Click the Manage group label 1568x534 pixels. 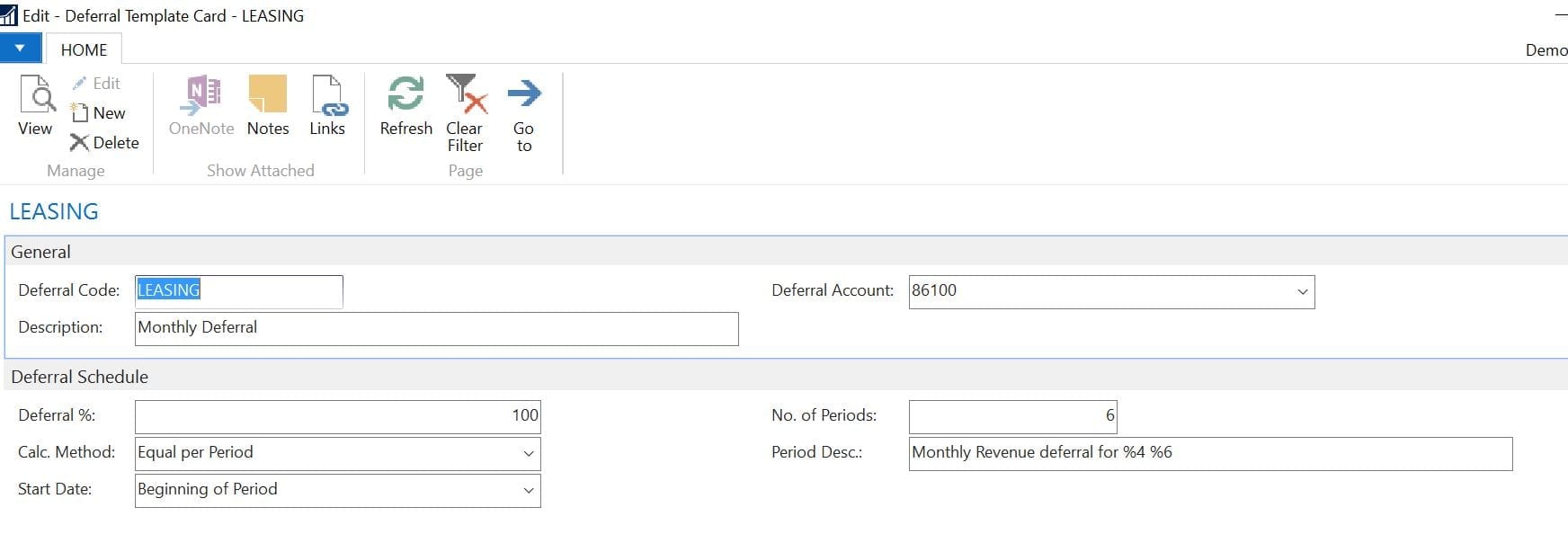point(76,171)
